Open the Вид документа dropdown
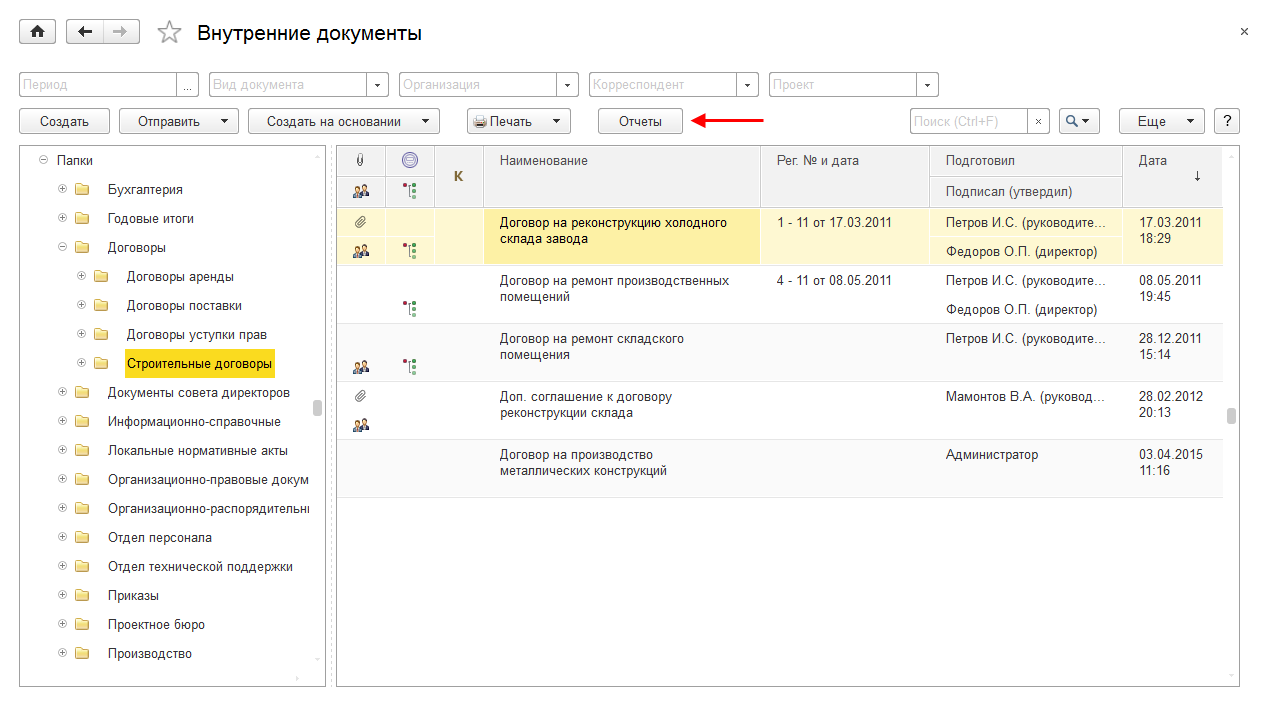Screen dimensions: 1266x701 coord(378,85)
